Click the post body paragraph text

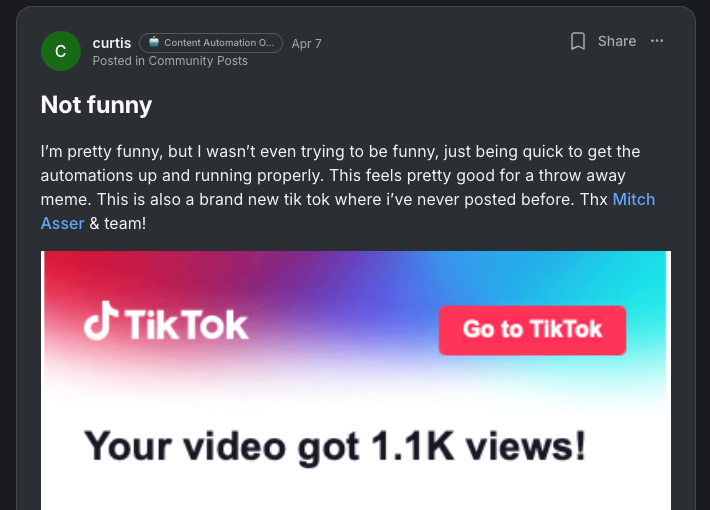[x=348, y=188]
